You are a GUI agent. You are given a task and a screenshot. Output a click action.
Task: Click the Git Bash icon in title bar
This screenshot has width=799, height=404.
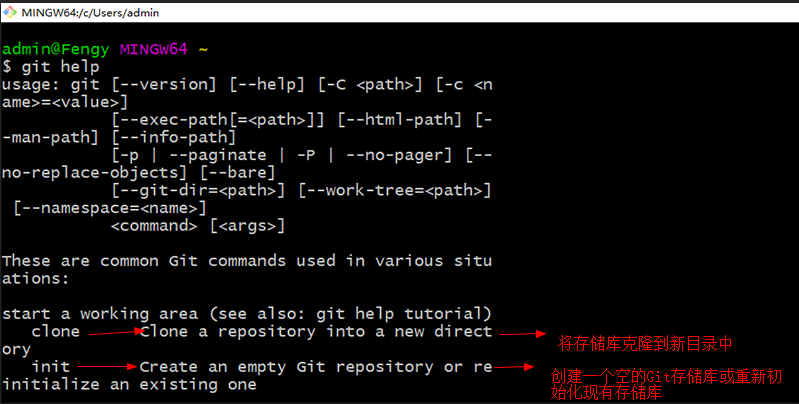point(10,12)
